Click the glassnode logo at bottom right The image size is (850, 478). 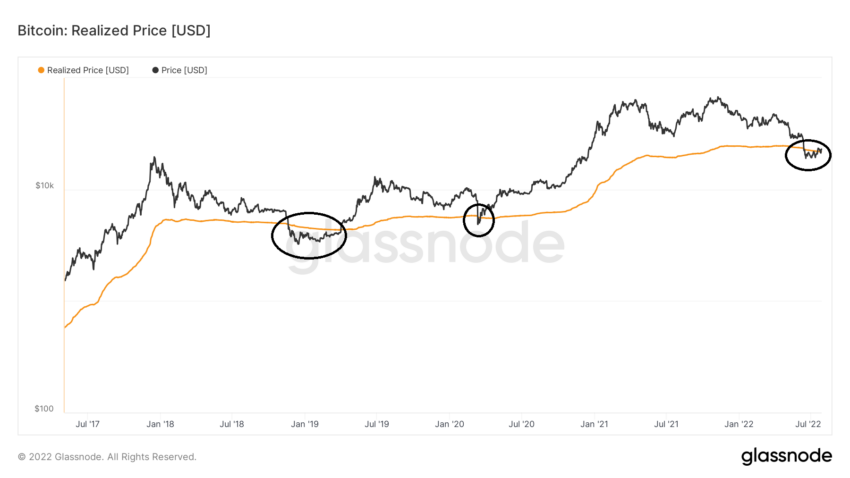pyautogui.click(x=786, y=456)
